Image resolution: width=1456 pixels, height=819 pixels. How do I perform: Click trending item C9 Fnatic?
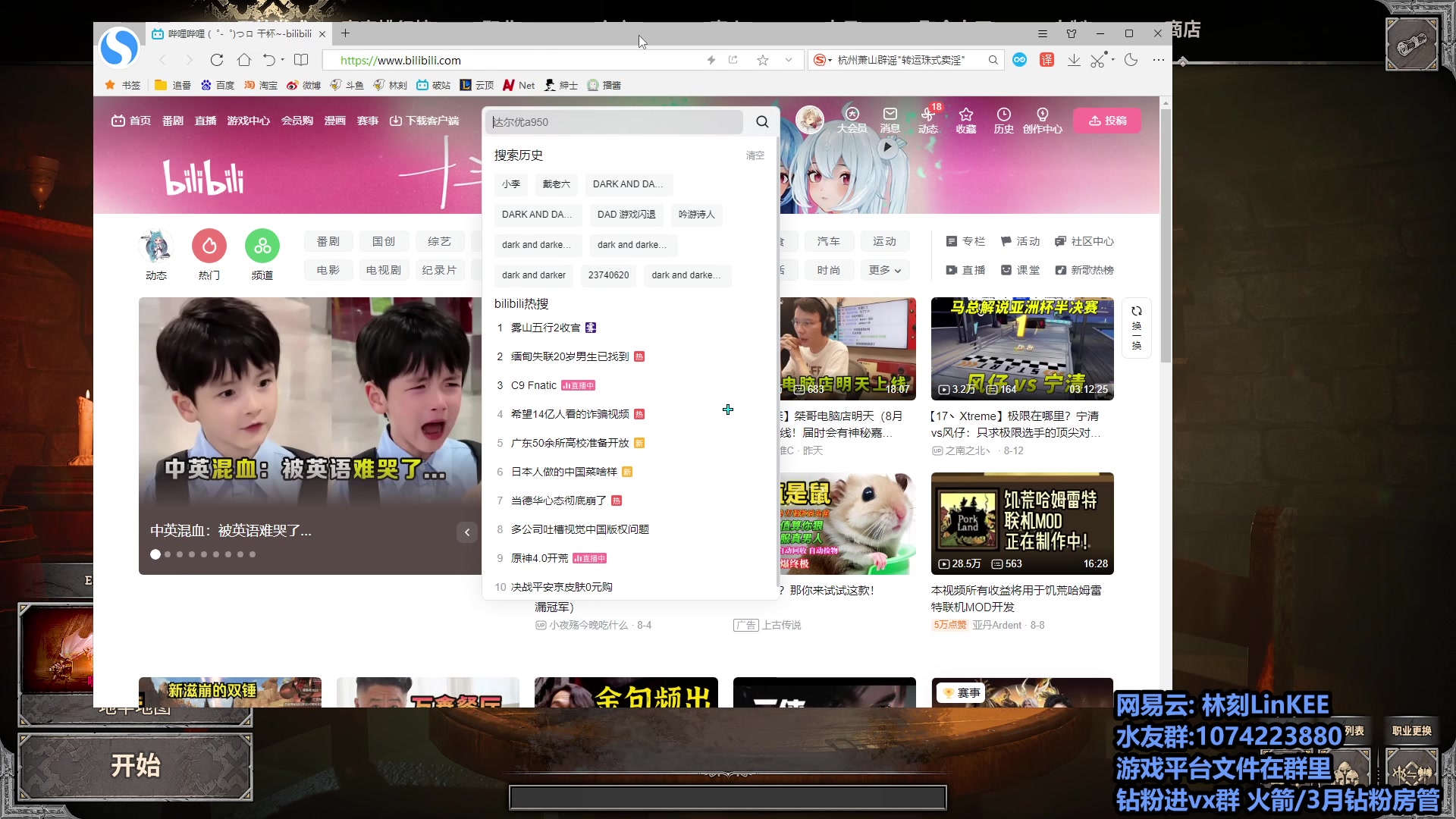click(534, 385)
